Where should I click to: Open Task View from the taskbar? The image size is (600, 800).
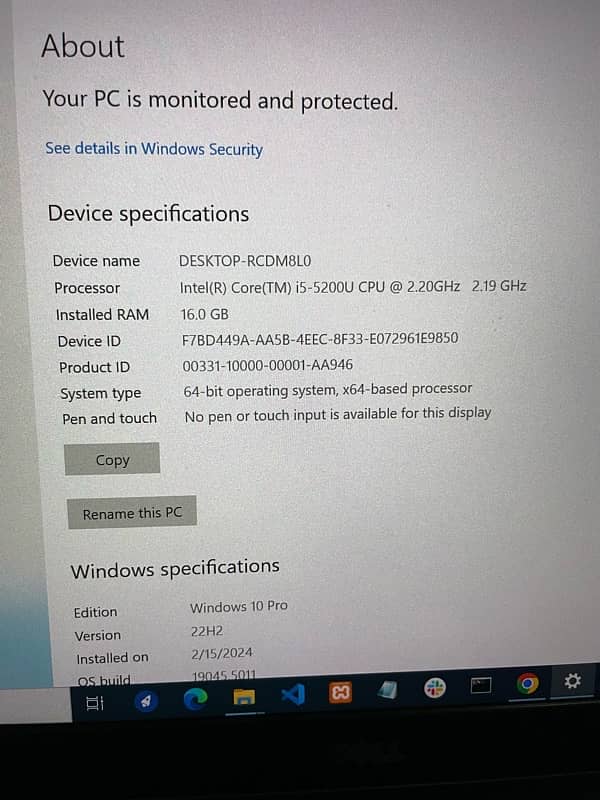[x=94, y=704]
